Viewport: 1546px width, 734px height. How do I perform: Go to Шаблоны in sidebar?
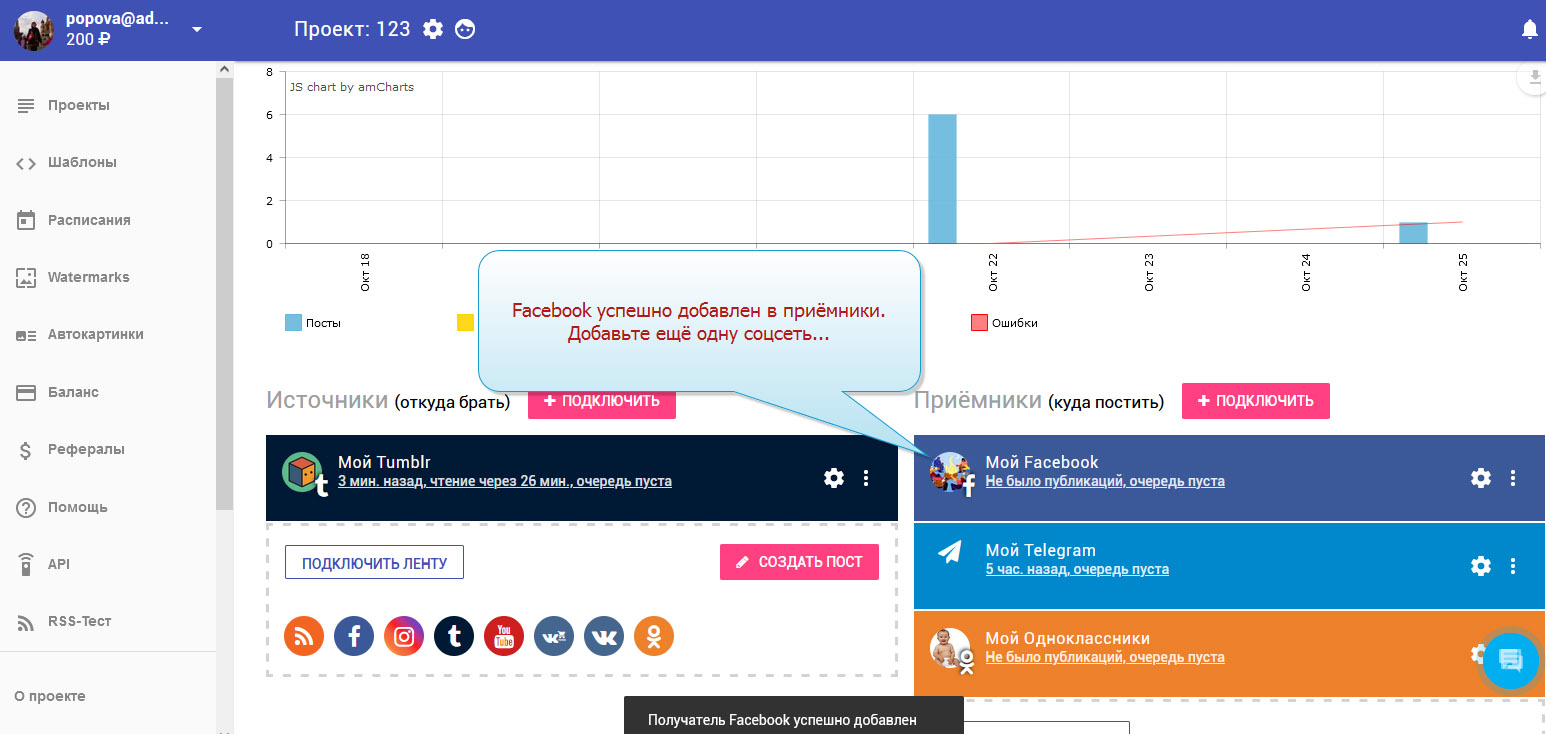pyautogui.click(x=82, y=162)
